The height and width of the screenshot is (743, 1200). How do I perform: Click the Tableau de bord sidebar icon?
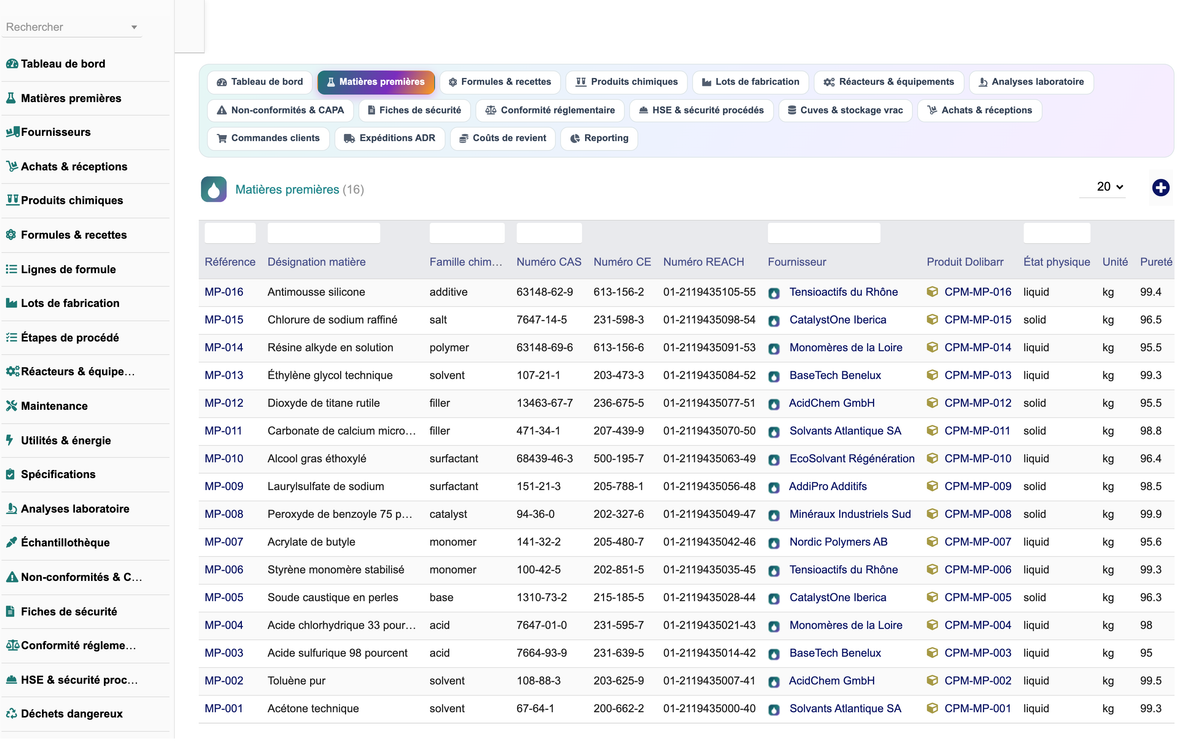click(12, 64)
